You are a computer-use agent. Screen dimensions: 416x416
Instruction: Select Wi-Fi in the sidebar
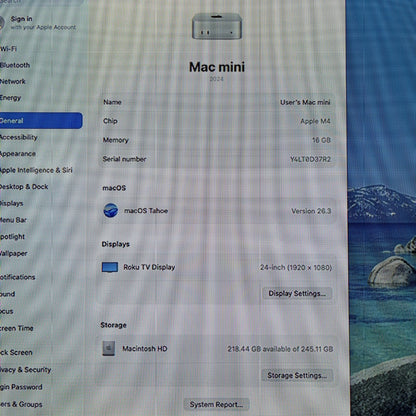tap(8, 49)
